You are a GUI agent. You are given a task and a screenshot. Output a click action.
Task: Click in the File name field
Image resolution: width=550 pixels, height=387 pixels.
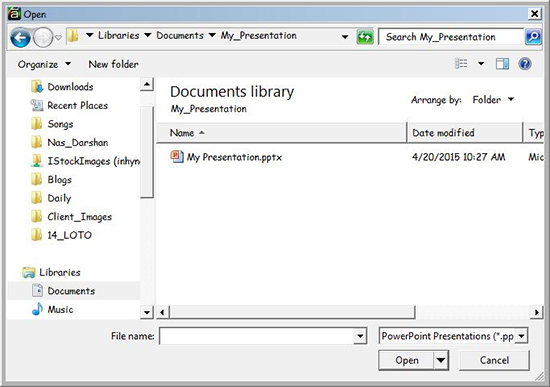(257, 336)
